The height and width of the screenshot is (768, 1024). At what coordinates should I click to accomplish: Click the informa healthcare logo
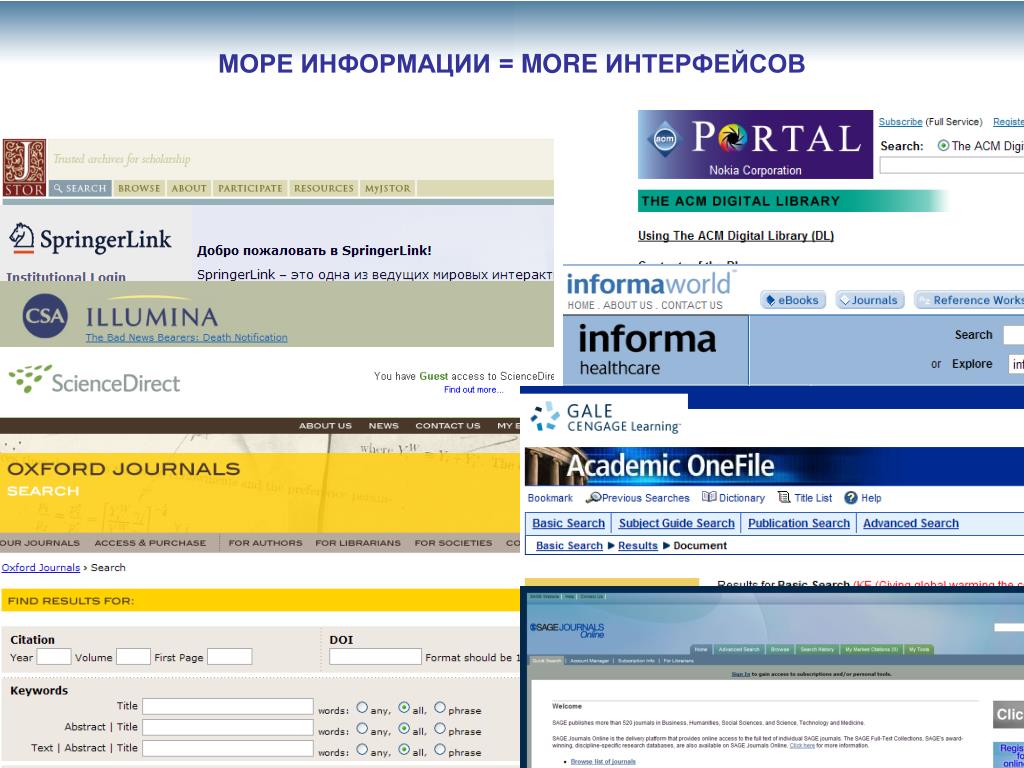tap(647, 350)
